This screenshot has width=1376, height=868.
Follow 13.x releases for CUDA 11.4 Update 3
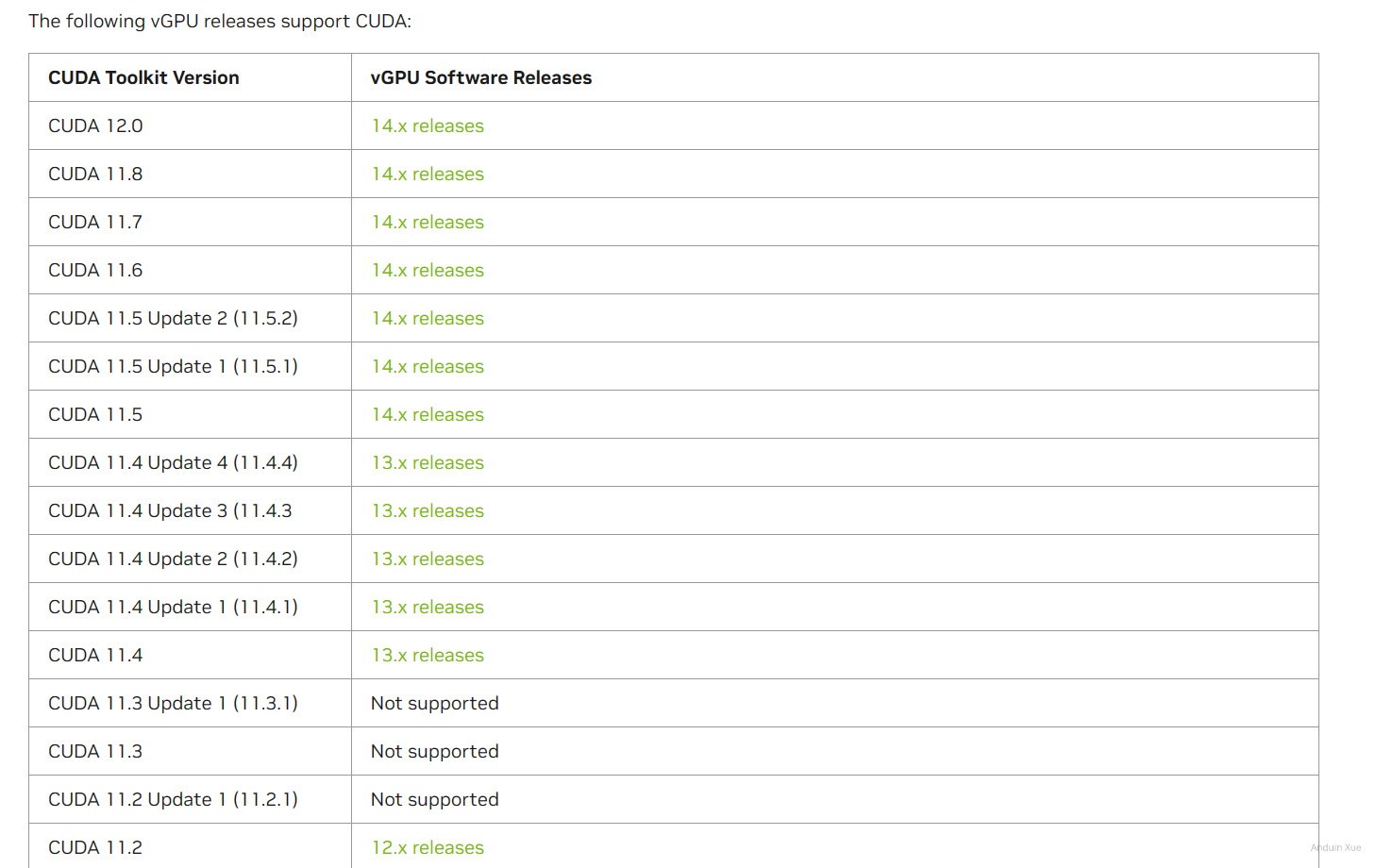[427, 511]
